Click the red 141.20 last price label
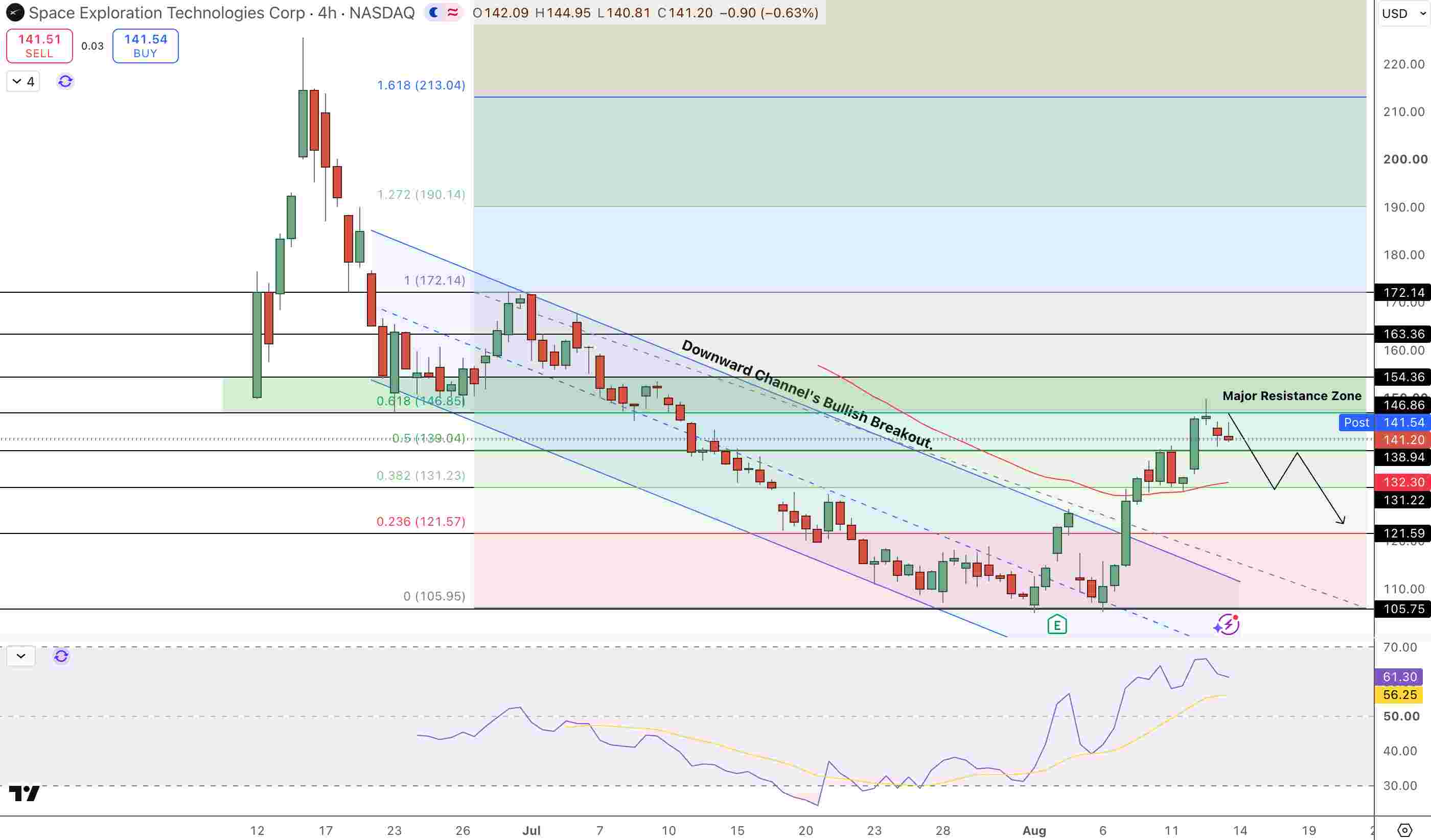The image size is (1431, 840). pyautogui.click(x=1402, y=440)
